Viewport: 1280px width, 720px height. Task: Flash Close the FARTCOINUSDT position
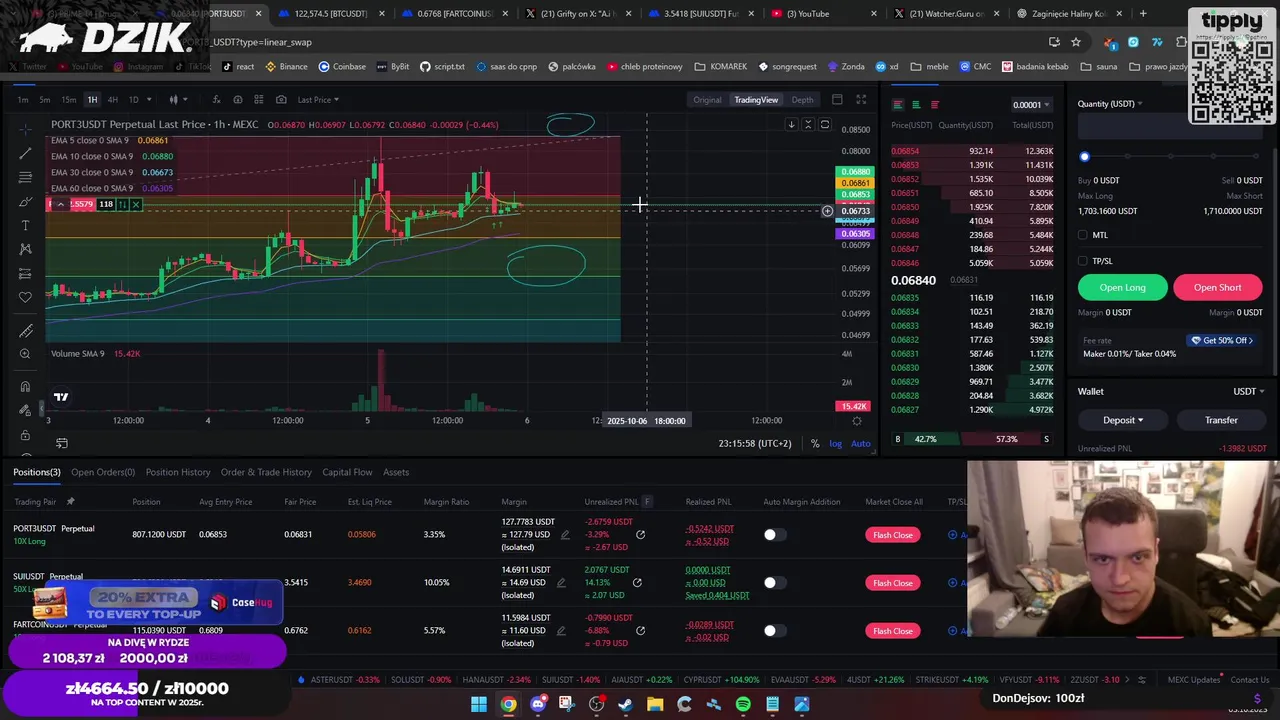coord(892,631)
